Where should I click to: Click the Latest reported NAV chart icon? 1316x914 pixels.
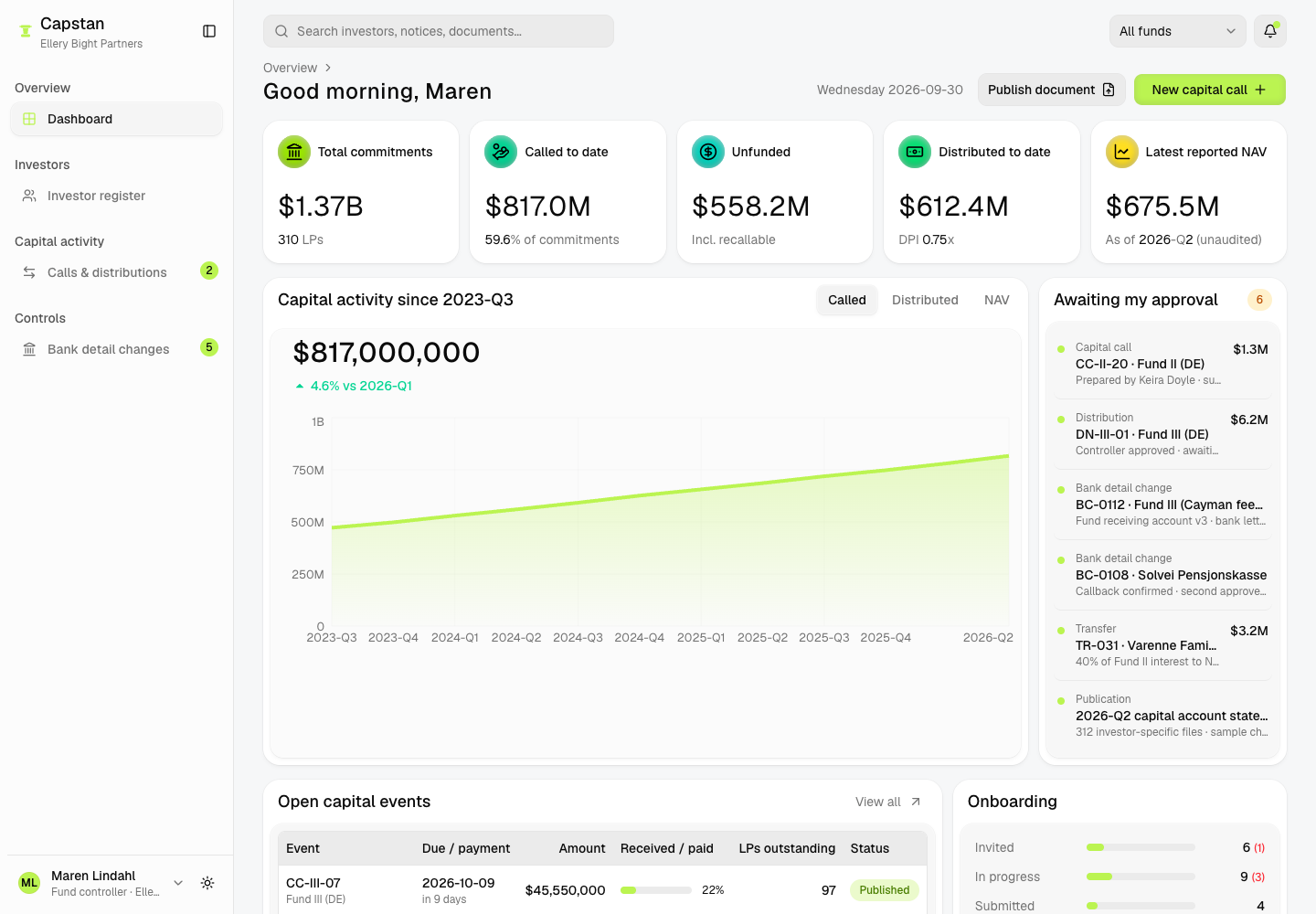click(x=1122, y=152)
